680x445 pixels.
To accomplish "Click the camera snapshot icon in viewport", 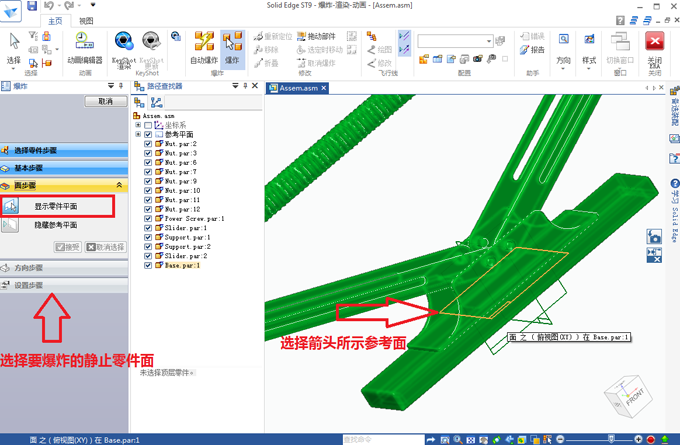I will point(654,237).
